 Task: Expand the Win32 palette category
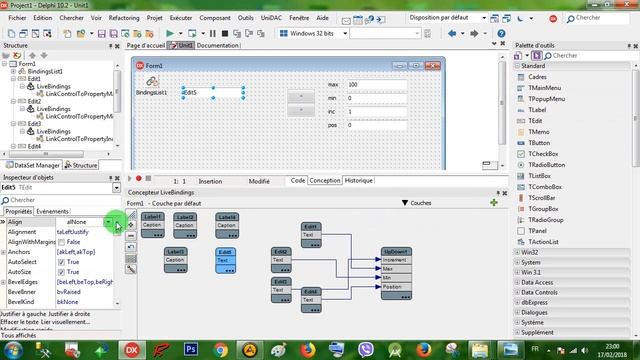518,252
